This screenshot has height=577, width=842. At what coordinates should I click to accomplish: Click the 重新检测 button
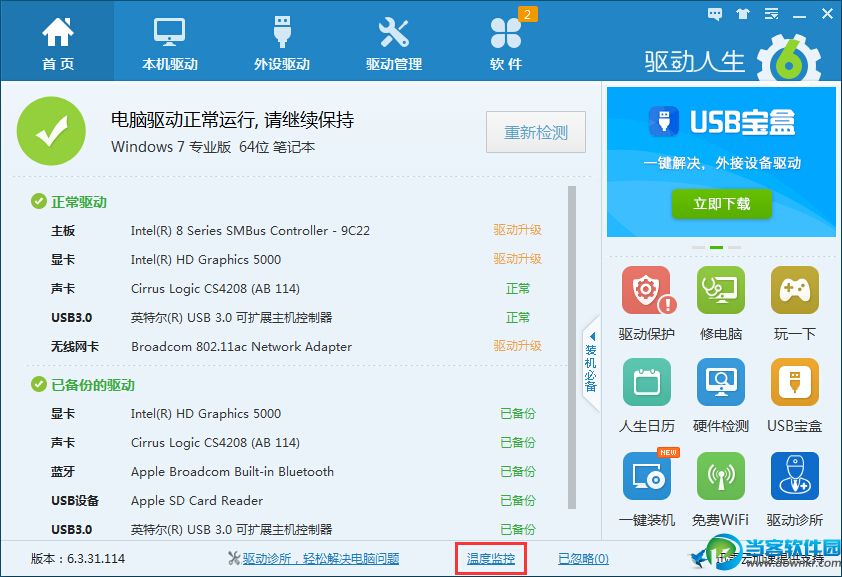pyautogui.click(x=535, y=132)
